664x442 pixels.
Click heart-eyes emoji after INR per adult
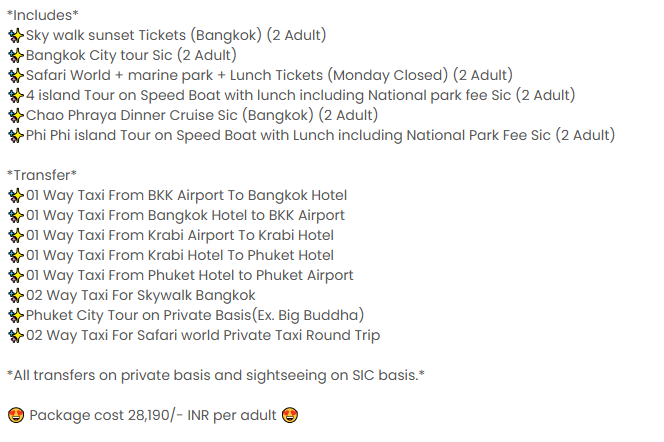290,415
